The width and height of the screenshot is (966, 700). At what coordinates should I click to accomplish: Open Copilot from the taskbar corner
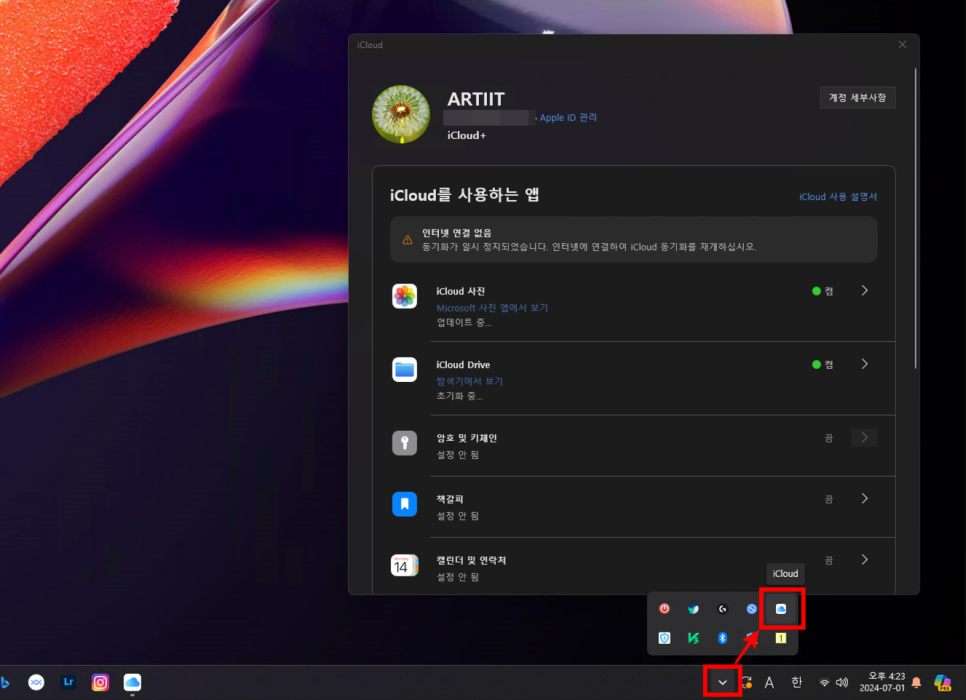point(943,682)
